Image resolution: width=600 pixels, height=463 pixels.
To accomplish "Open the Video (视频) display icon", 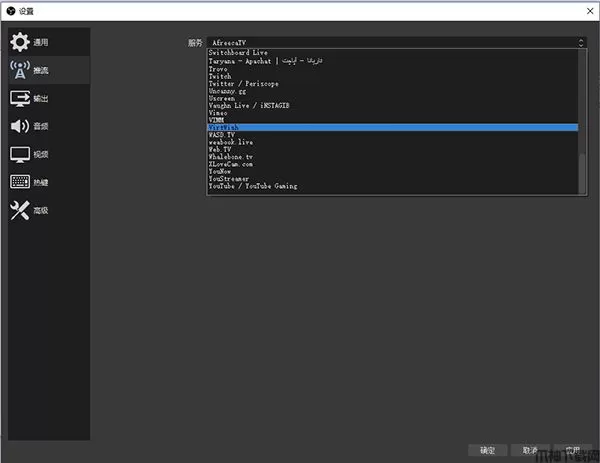I will (x=20, y=154).
